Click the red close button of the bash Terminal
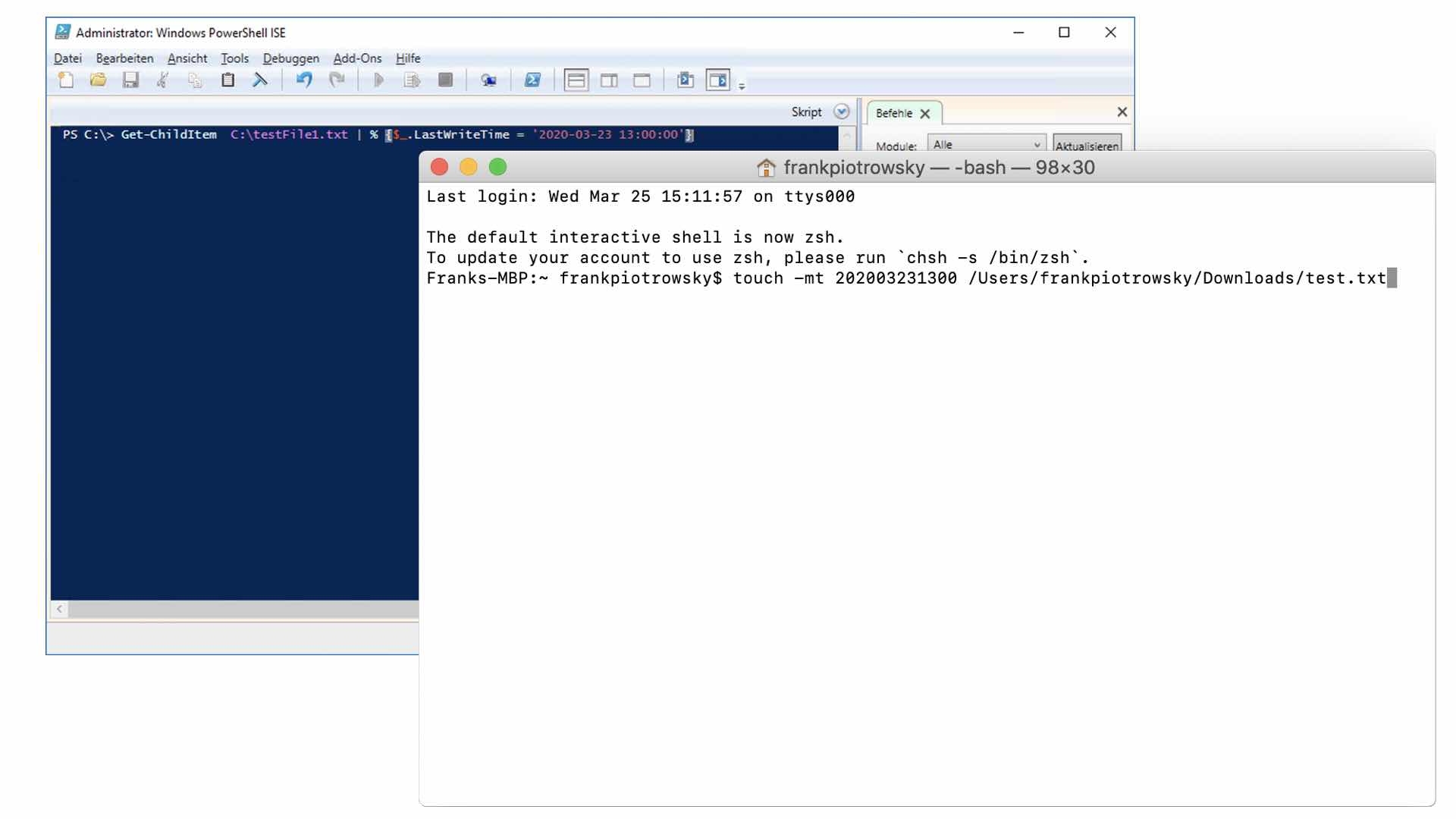1456x819 pixels. [x=439, y=167]
